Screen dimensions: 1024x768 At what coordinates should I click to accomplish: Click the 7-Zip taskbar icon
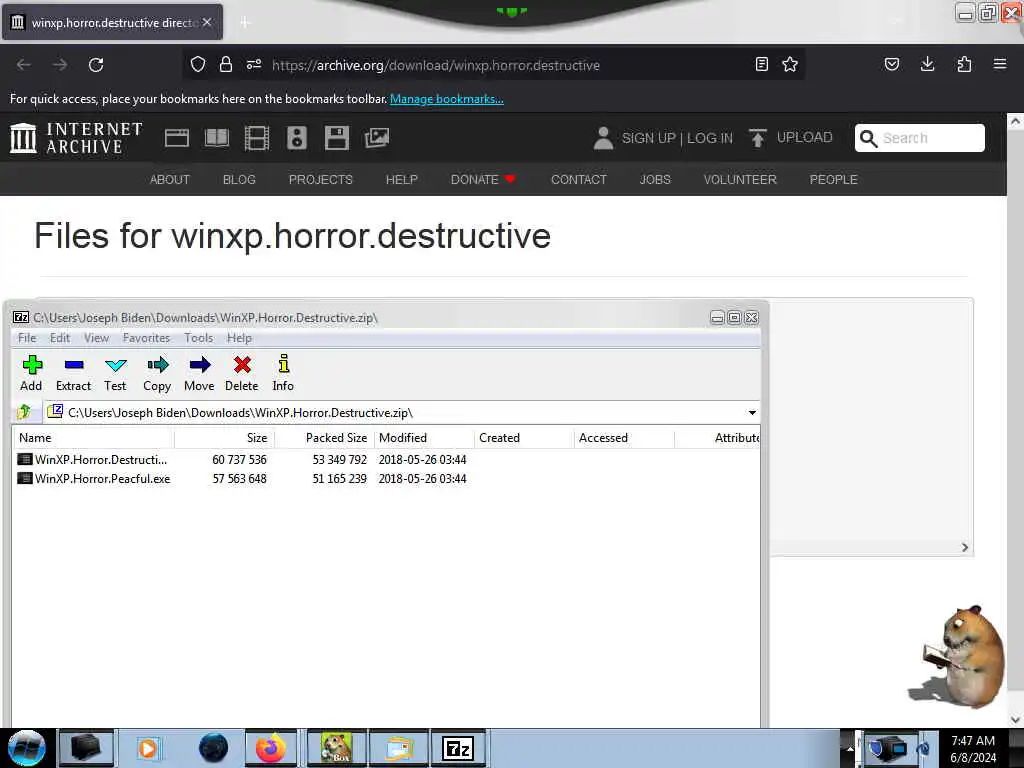458,748
